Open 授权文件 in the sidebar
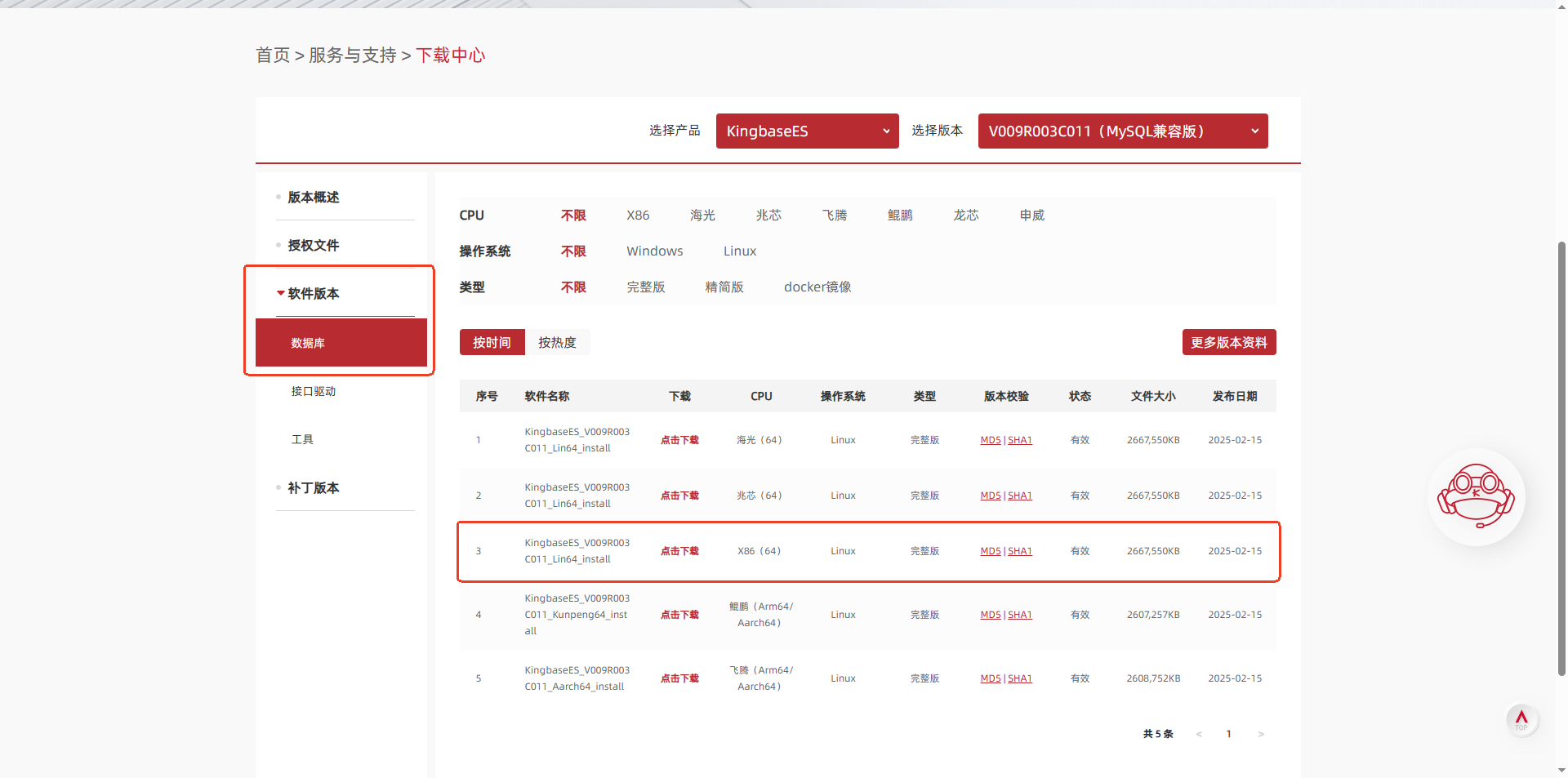This screenshot has height=778, width=1568. [x=314, y=246]
